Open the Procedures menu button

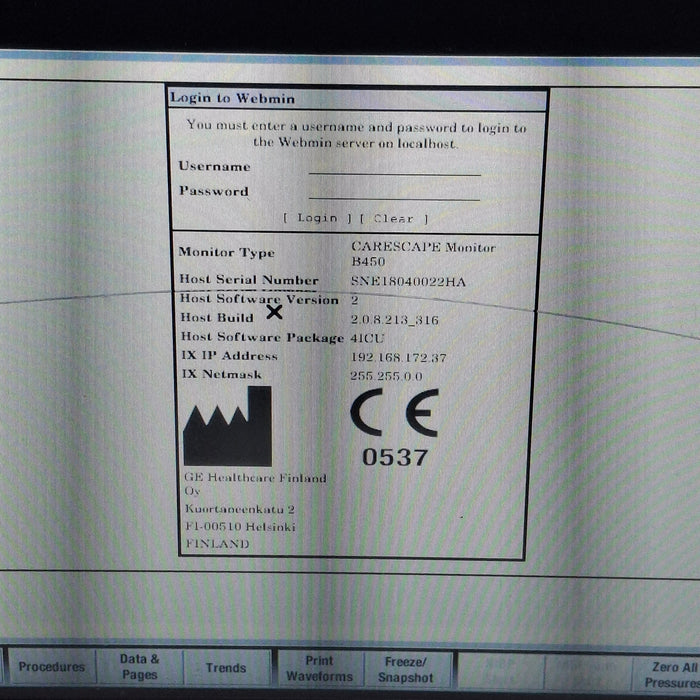point(52,667)
